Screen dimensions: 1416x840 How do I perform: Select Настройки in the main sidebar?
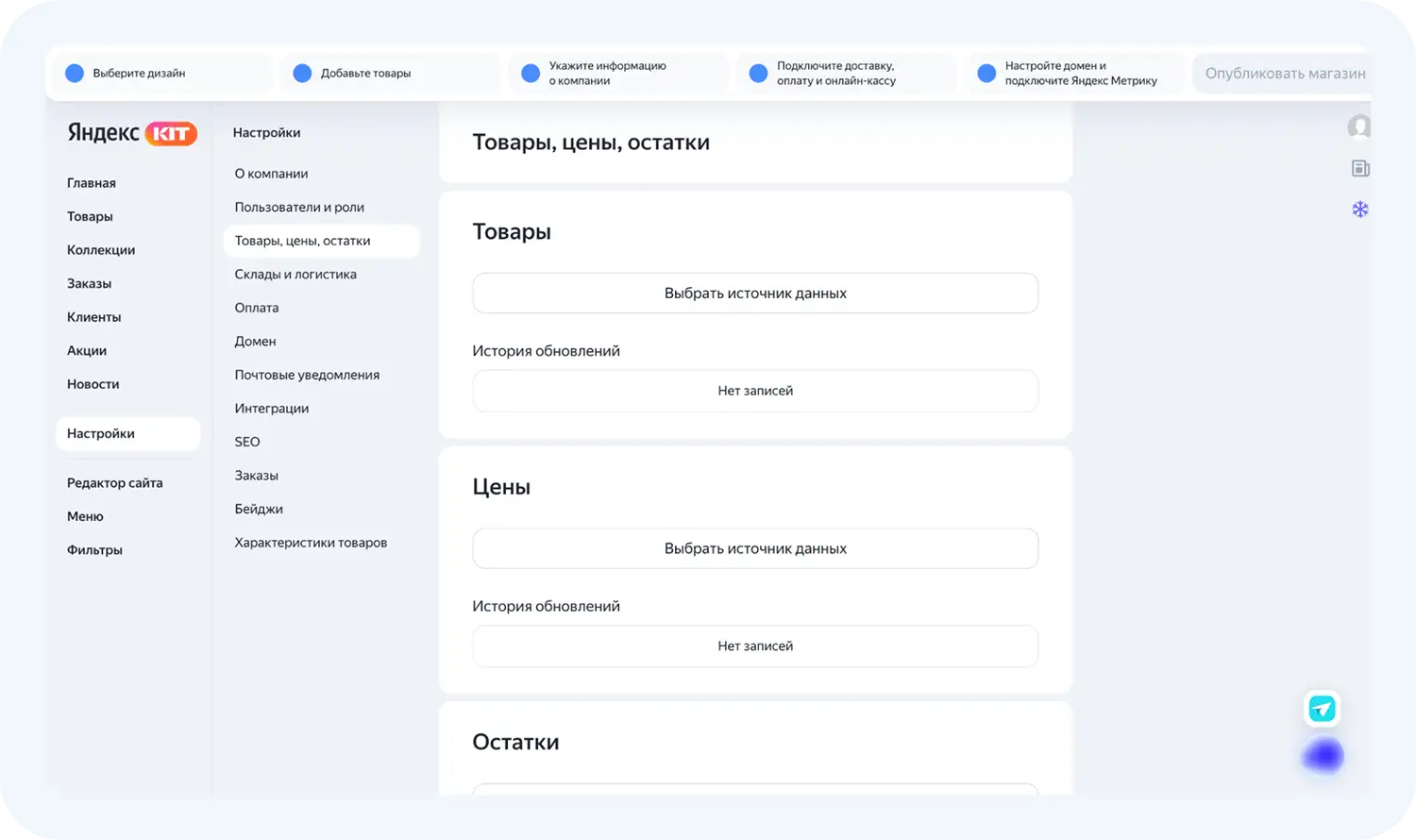(x=128, y=433)
